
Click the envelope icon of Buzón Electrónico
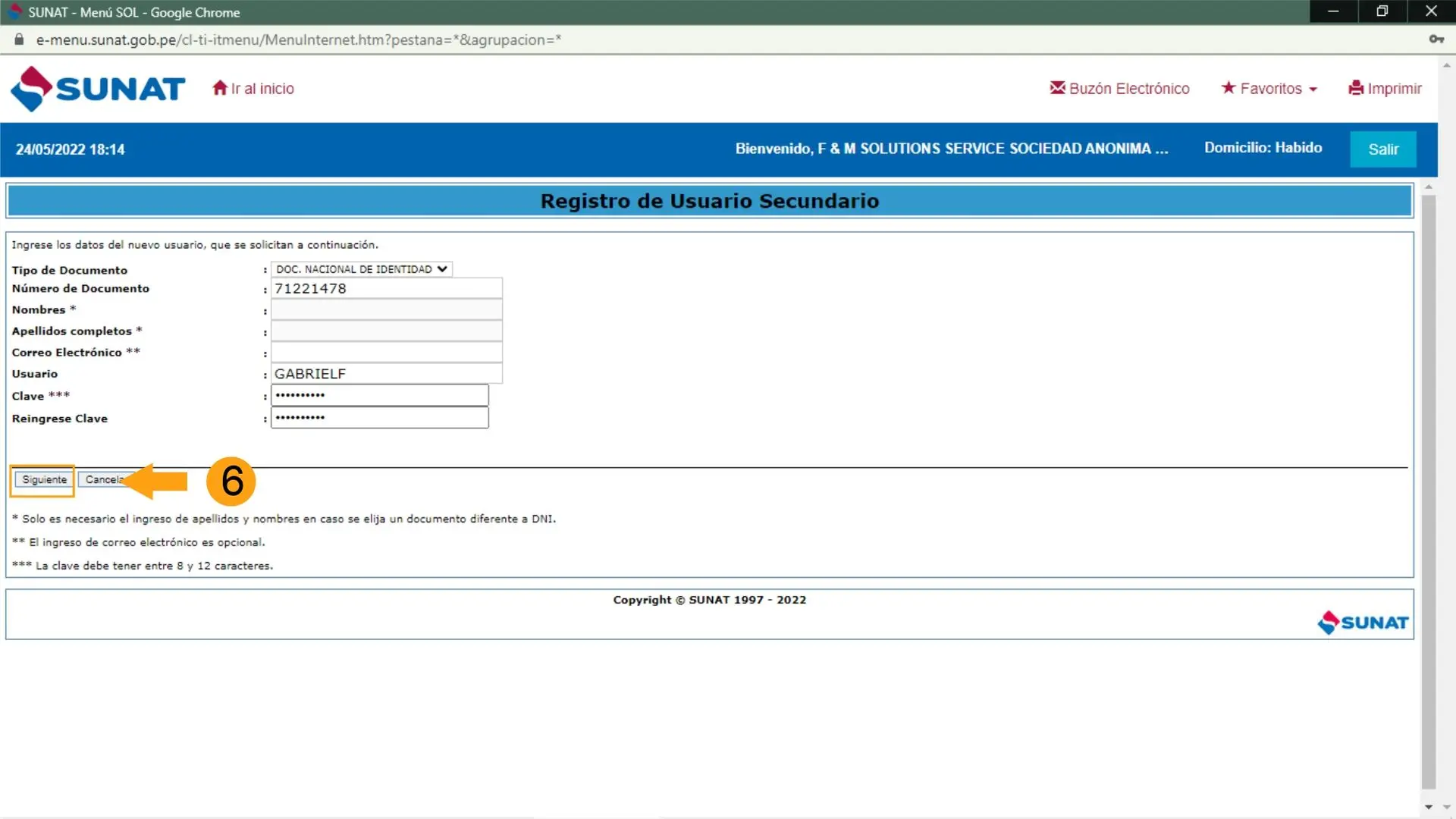pos(1057,88)
